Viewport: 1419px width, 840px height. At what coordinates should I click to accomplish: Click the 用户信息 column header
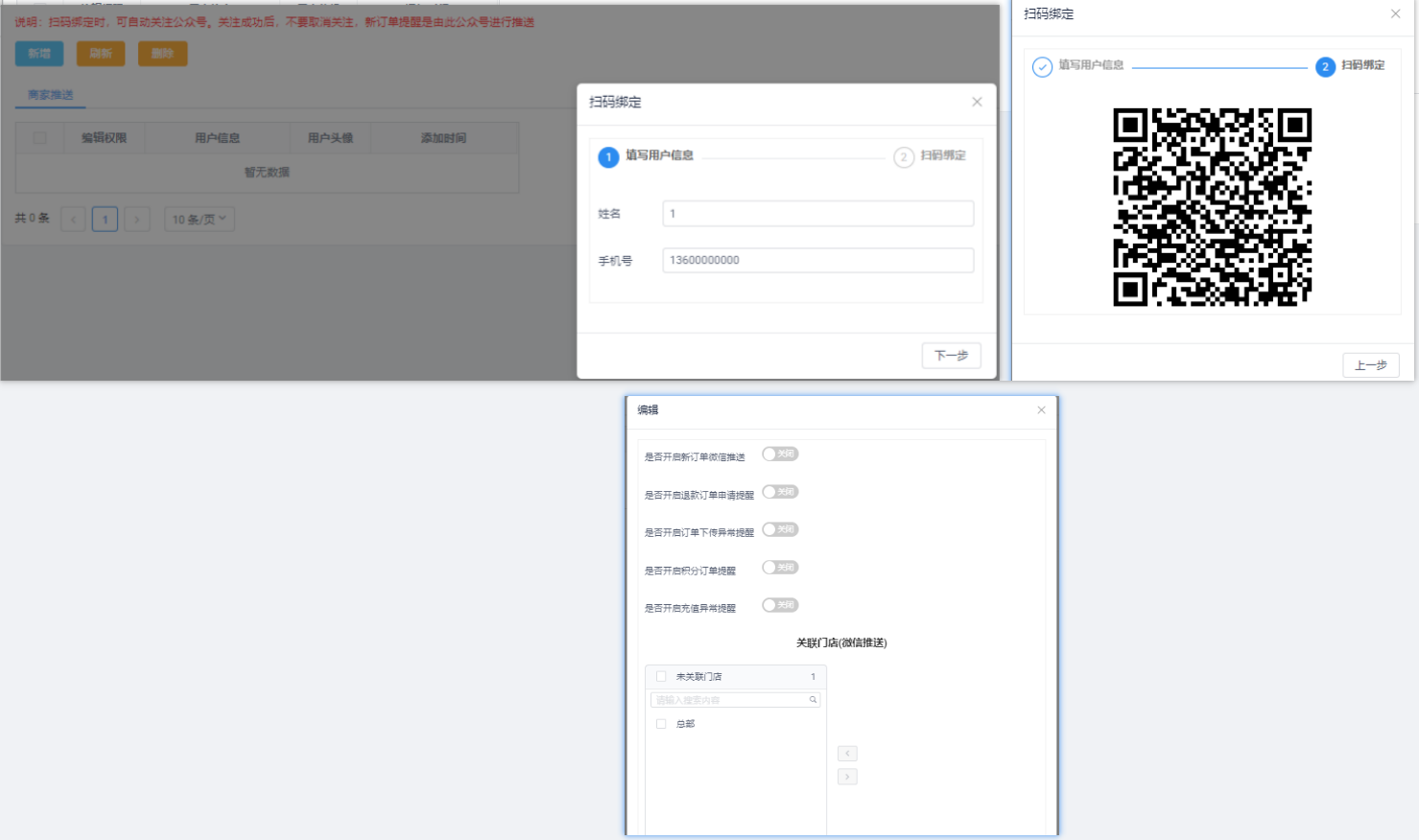(x=217, y=138)
